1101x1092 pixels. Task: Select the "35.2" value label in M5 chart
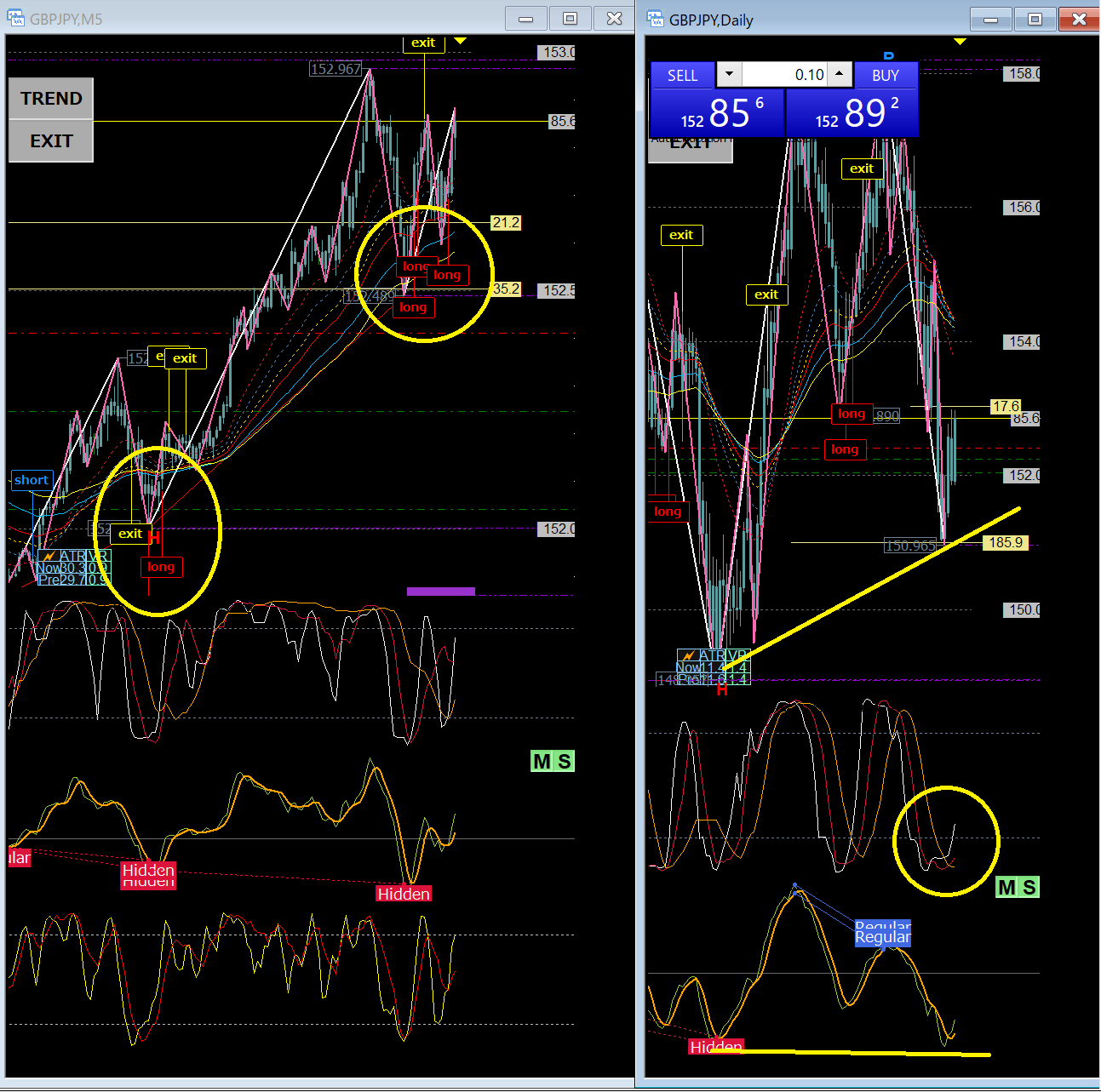(x=506, y=289)
